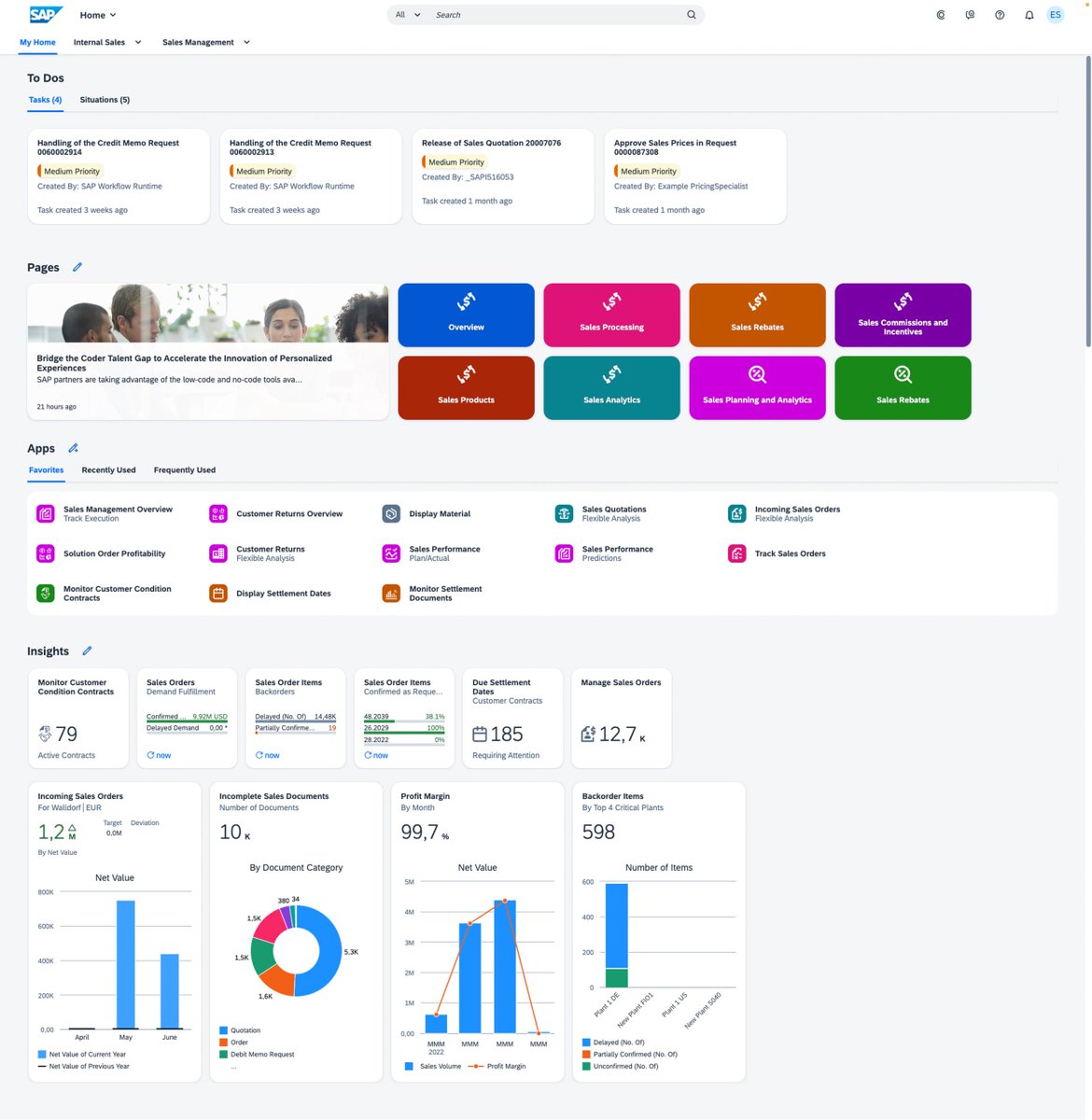Open the green Sales Rebates page tile
The image size is (1092, 1120).
(903, 387)
